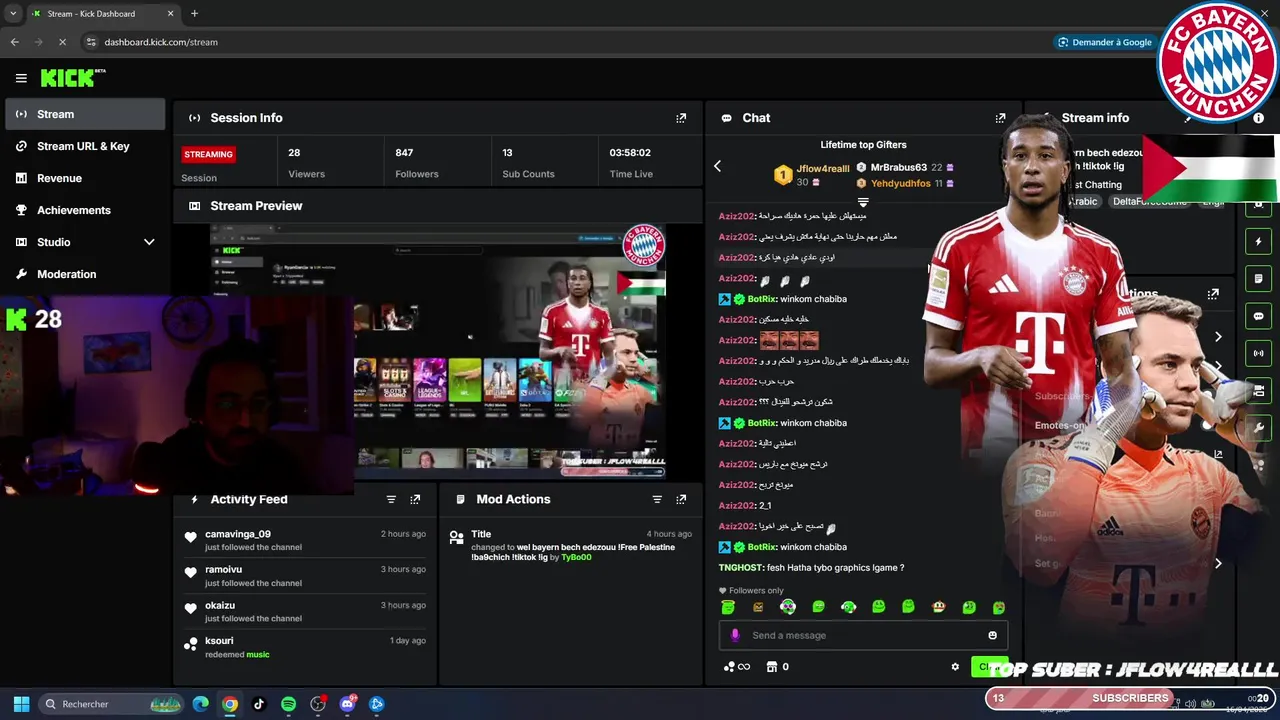Image resolution: width=1280 pixels, height=720 pixels.
Task: Open the Windows Start menu
Action: pos(21,704)
